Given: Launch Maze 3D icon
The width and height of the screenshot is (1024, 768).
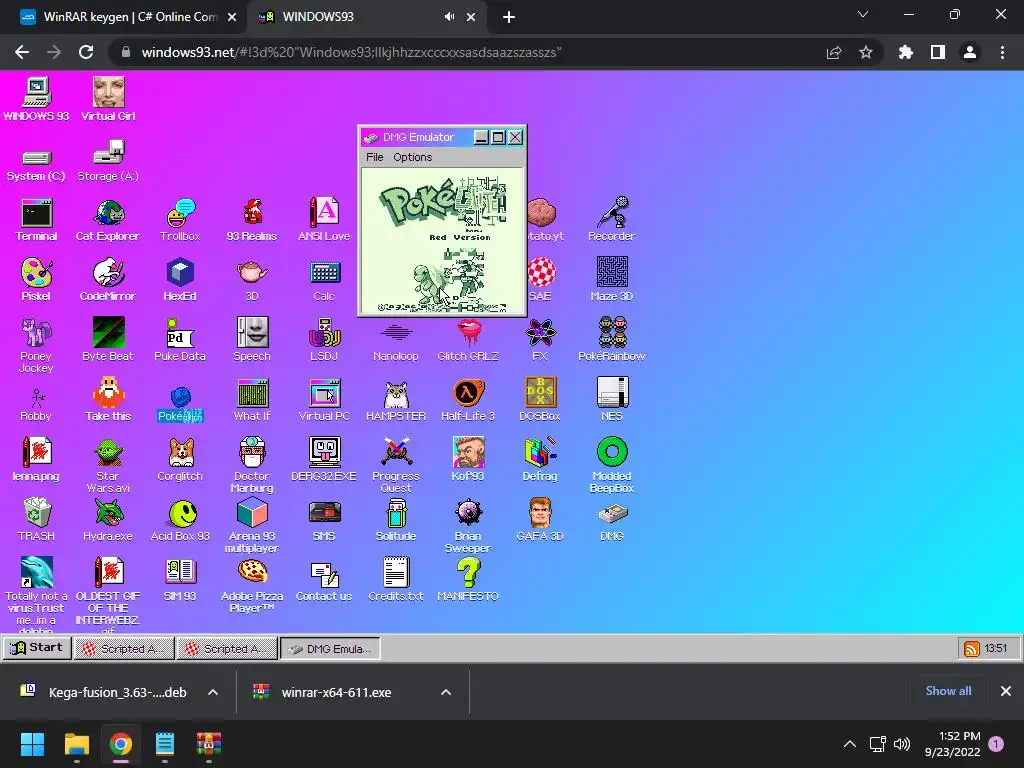Looking at the screenshot, I should (x=611, y=280).
